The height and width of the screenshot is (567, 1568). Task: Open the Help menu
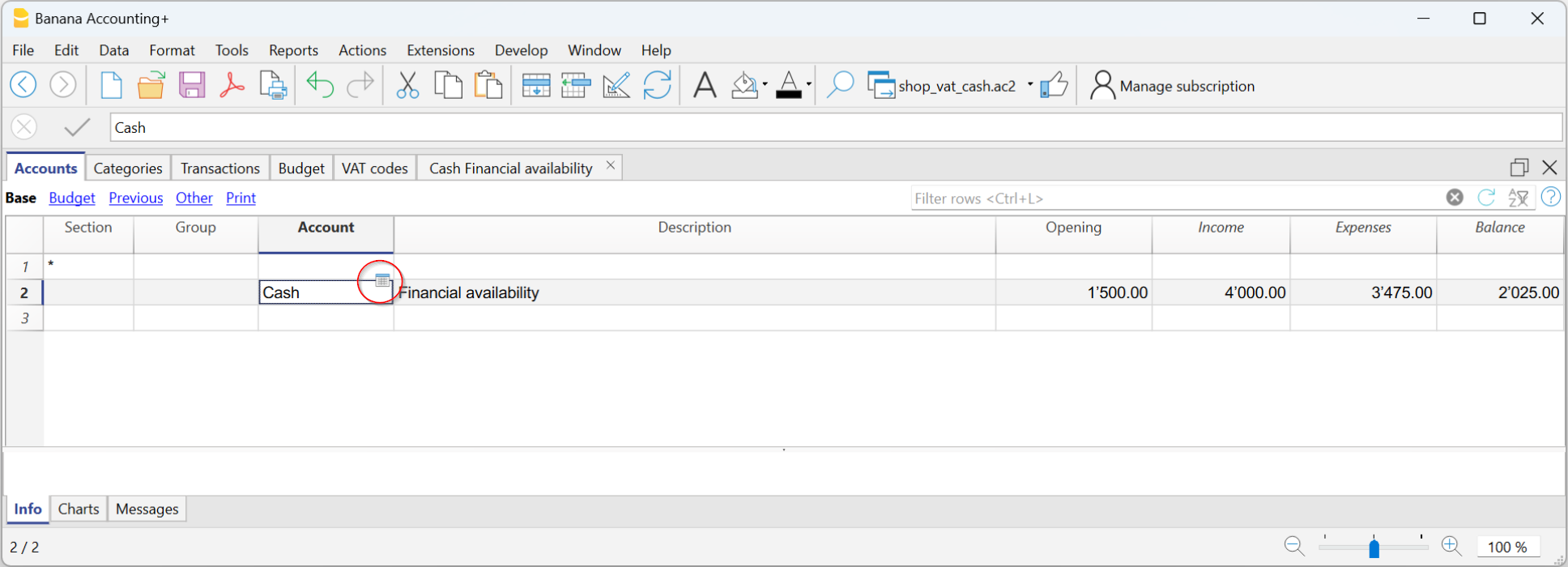[656, 50]
